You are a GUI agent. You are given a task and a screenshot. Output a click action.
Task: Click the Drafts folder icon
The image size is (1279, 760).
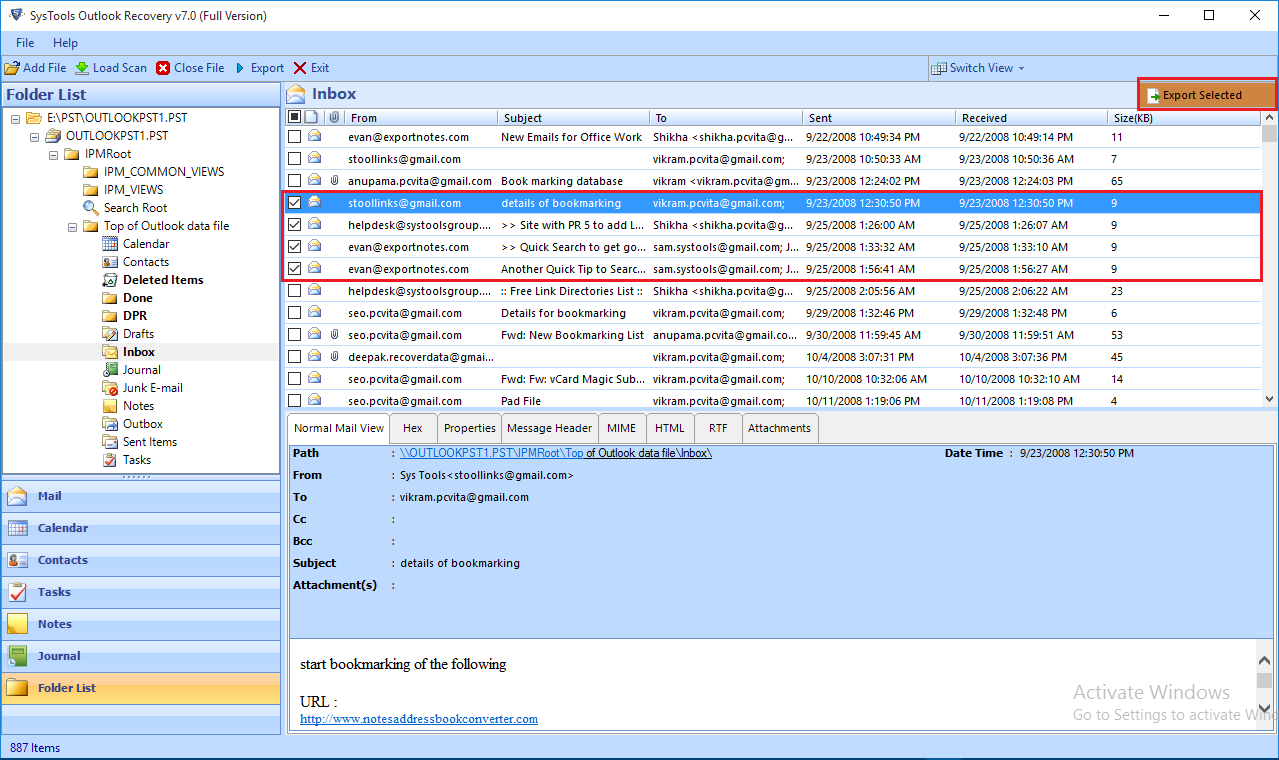(x=110, y=334)
